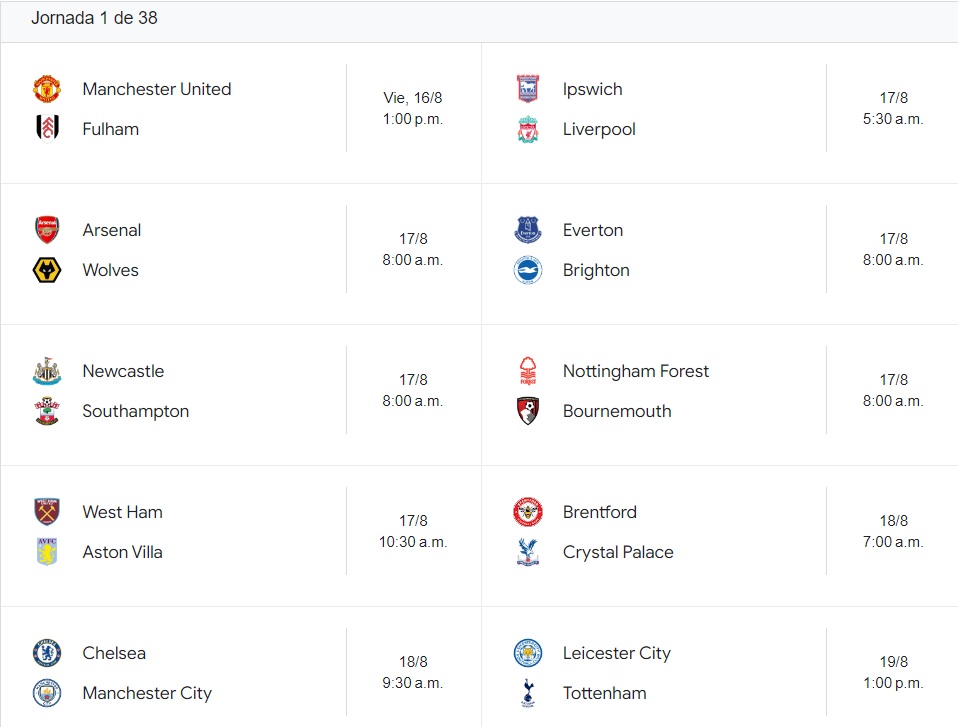This screenshot has width=958, height=727.
Task: Click the Brighton seagull logo
Action: [528, 270]
